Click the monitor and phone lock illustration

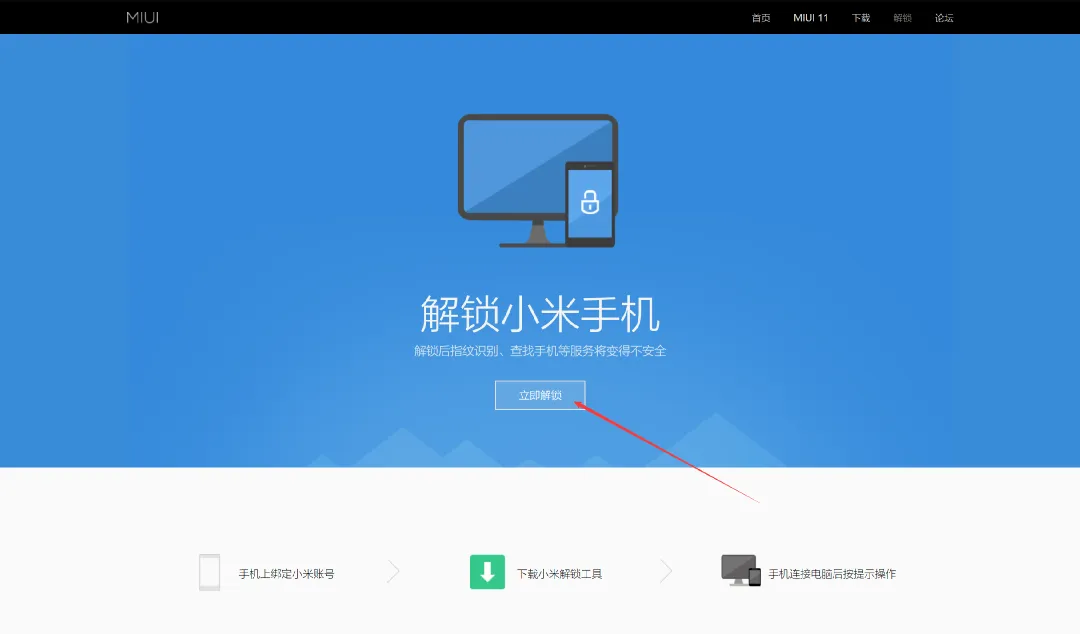click(x=538, y=181)
